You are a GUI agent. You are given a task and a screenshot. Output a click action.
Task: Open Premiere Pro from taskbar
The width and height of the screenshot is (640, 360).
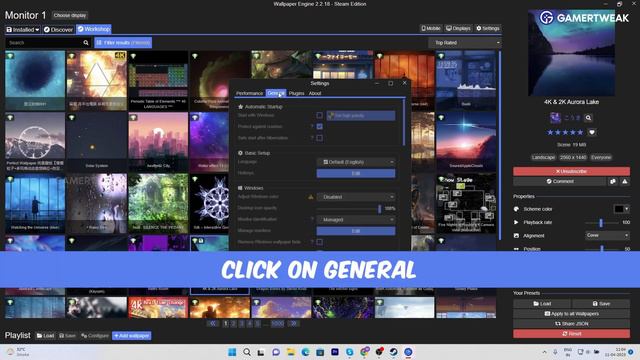click(x=335, y=352)
